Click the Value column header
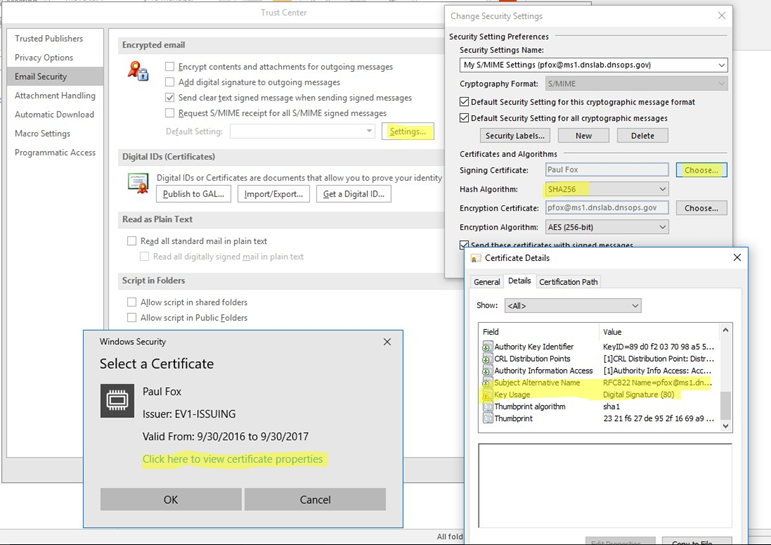The image size is (771, 545). click(659, 332)
